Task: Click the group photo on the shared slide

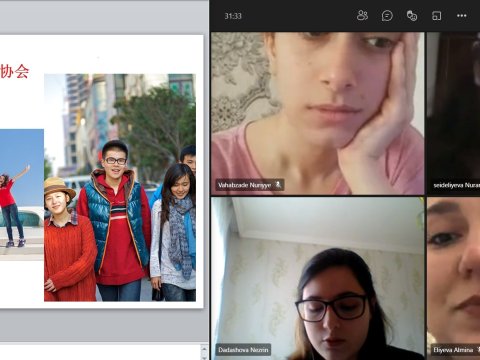Action: pyautogui.click(x=120, y=188)
